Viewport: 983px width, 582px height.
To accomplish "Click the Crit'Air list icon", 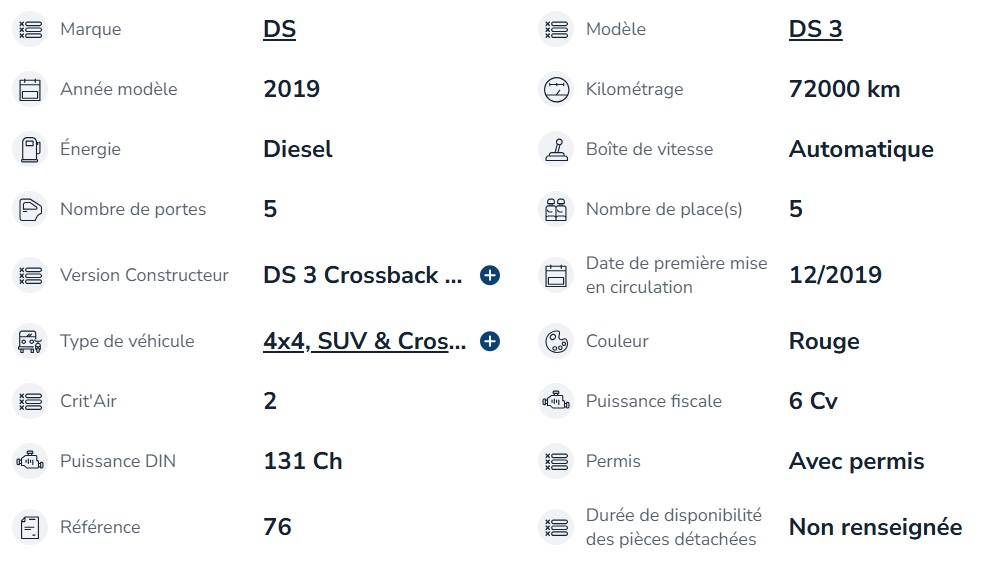I will [x=30, y=401].
